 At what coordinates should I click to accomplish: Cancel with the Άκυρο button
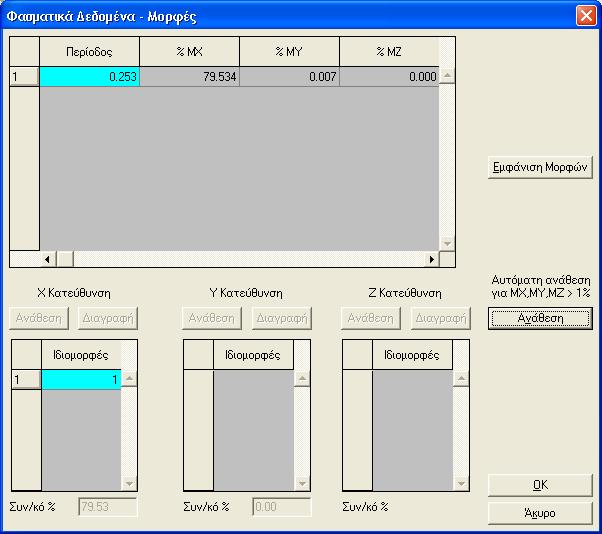pos(540,513)
